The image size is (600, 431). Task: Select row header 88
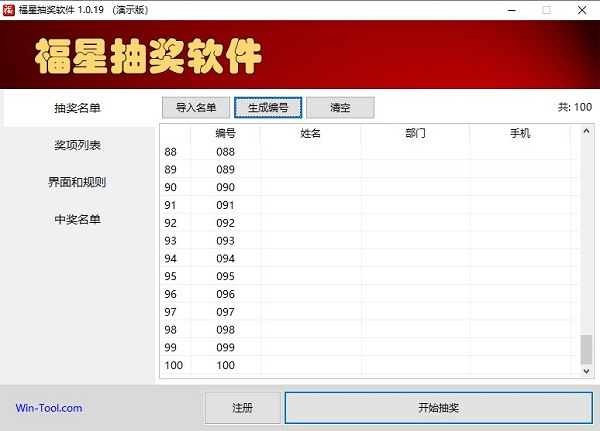tap(175, 152)
